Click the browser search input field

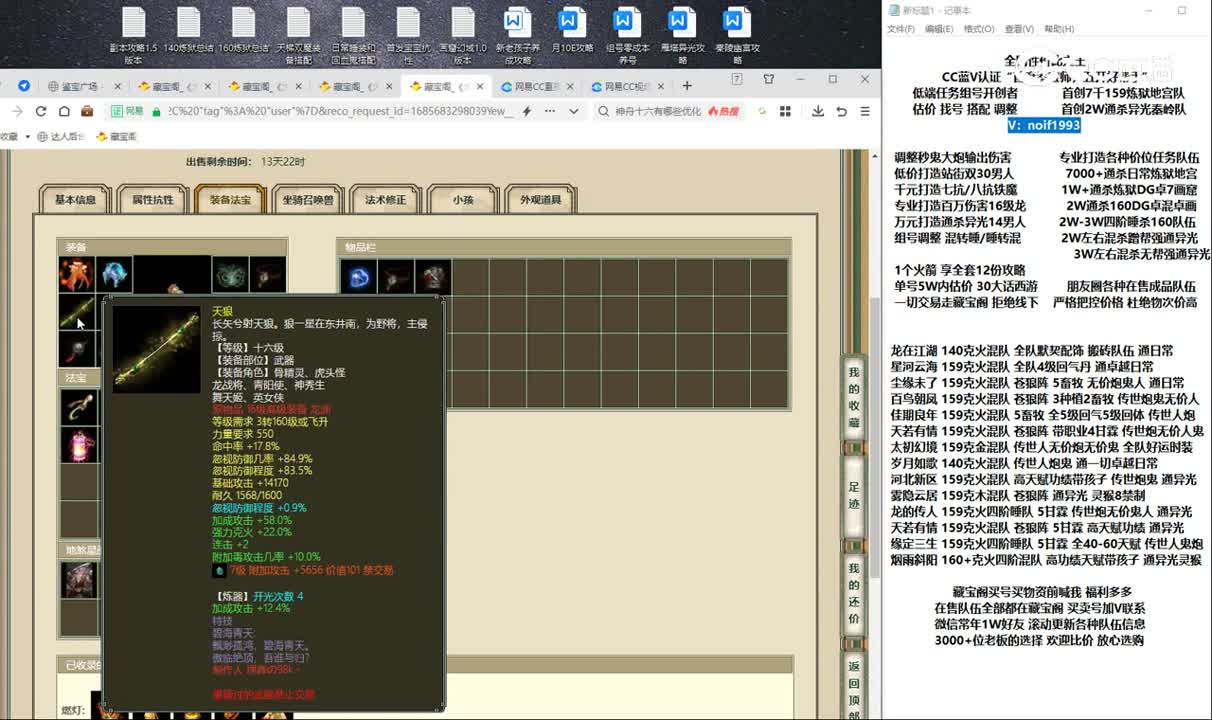pos(660,111)
